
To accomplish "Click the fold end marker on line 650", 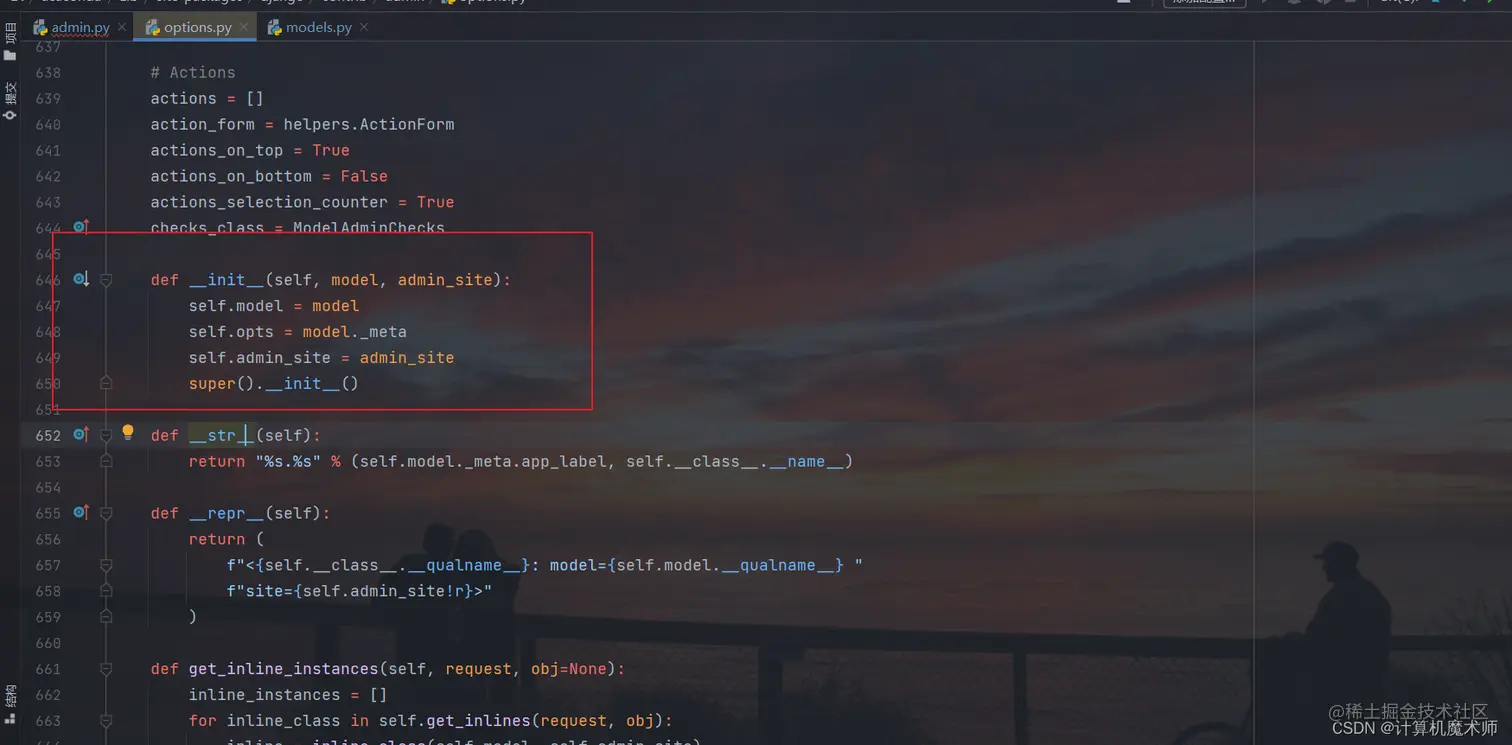I will pos(106,383).
